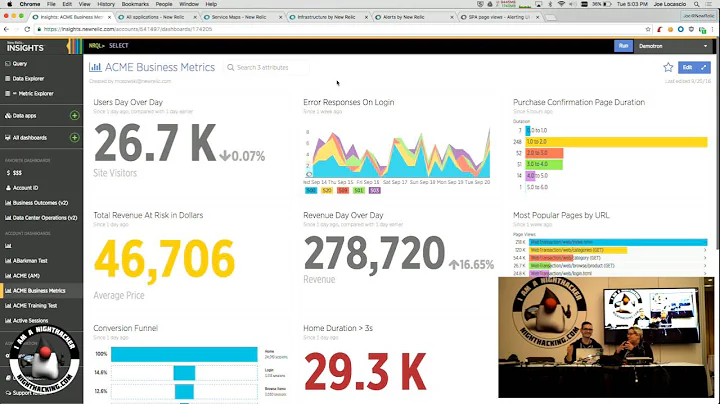Open Business Outcomes (v2) dashboard
The width and height of the screenshot is (720, 404).
click(x=36, y=203)
